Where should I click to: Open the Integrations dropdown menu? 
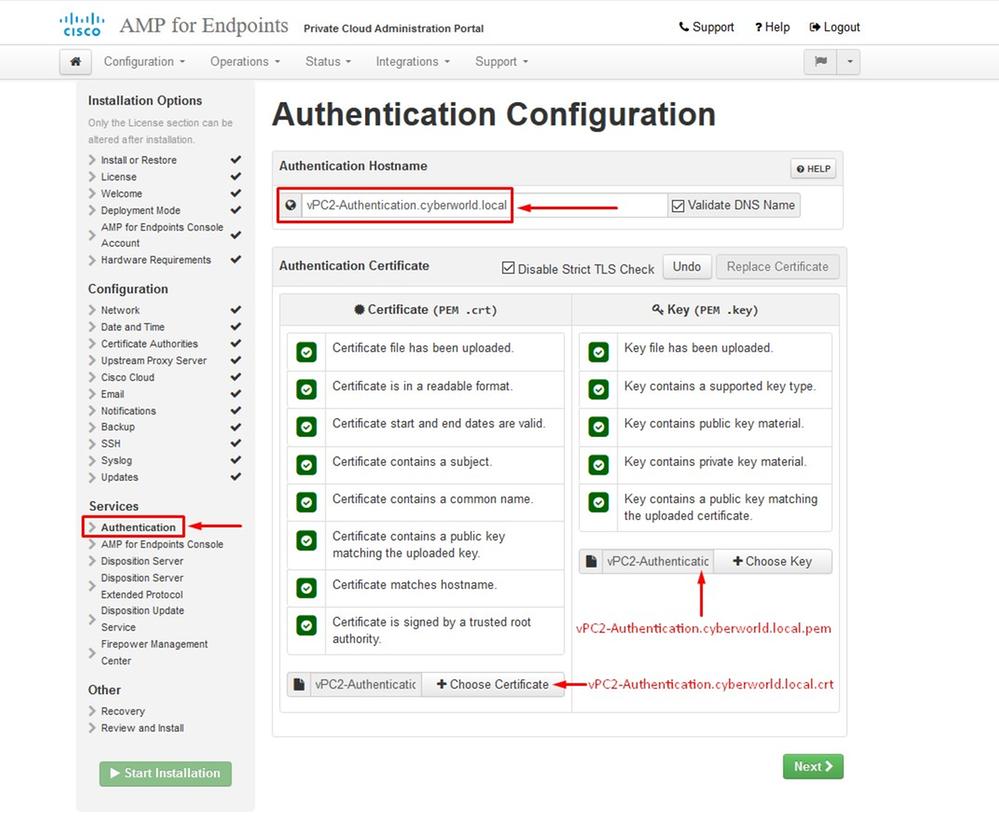[x=413, y=62]
